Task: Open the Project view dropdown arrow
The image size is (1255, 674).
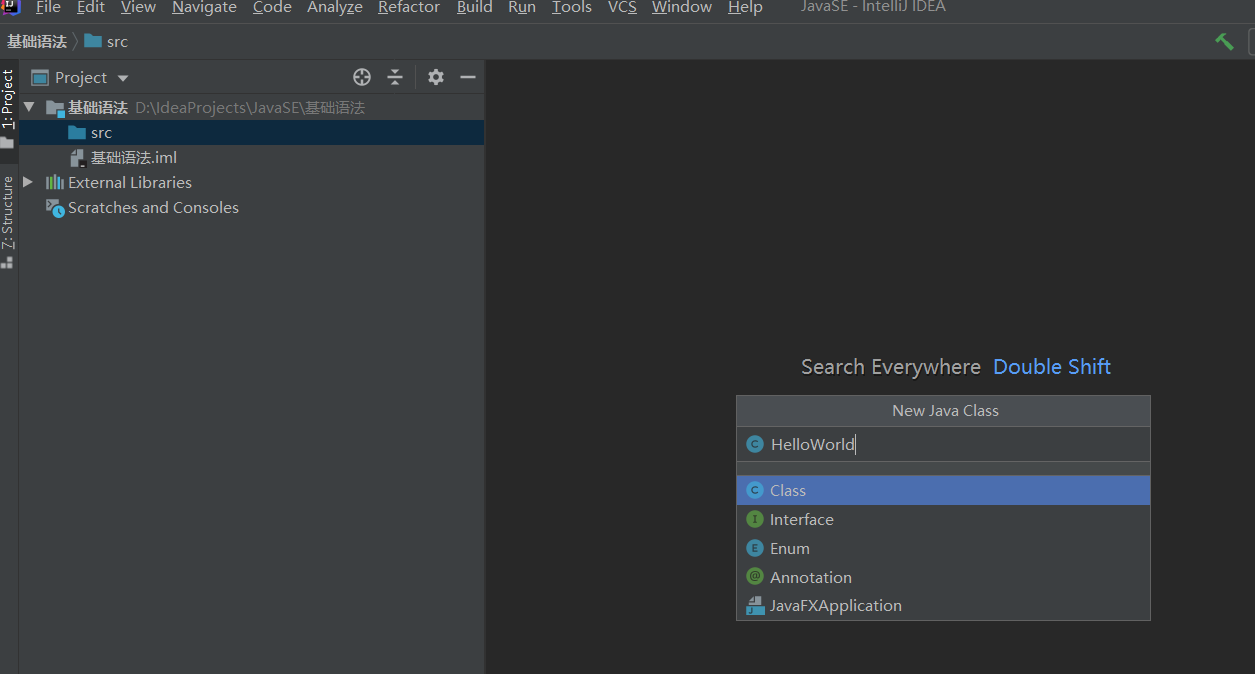Action: (123, 78)
